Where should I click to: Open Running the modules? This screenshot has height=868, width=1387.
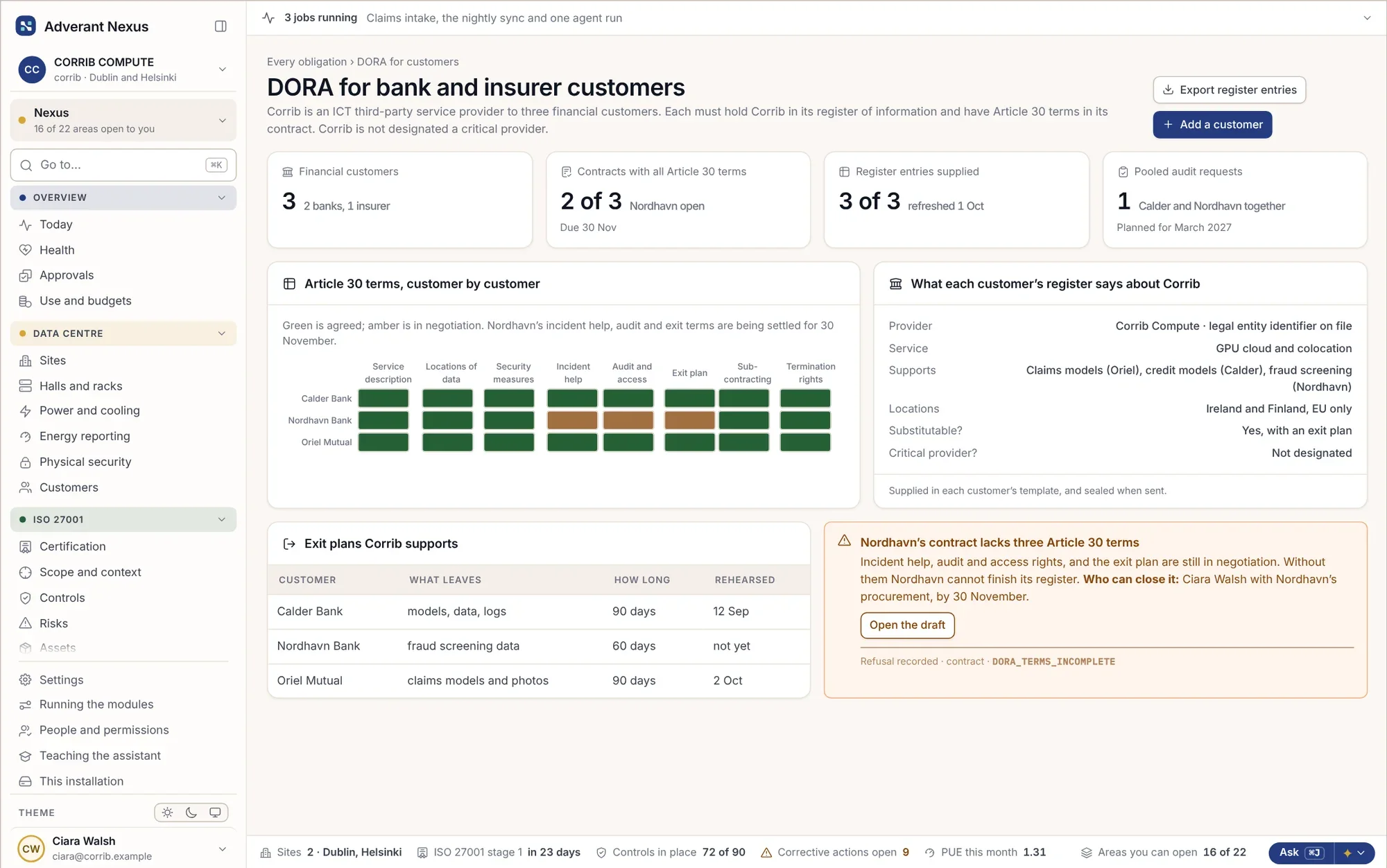click(123, 704)
